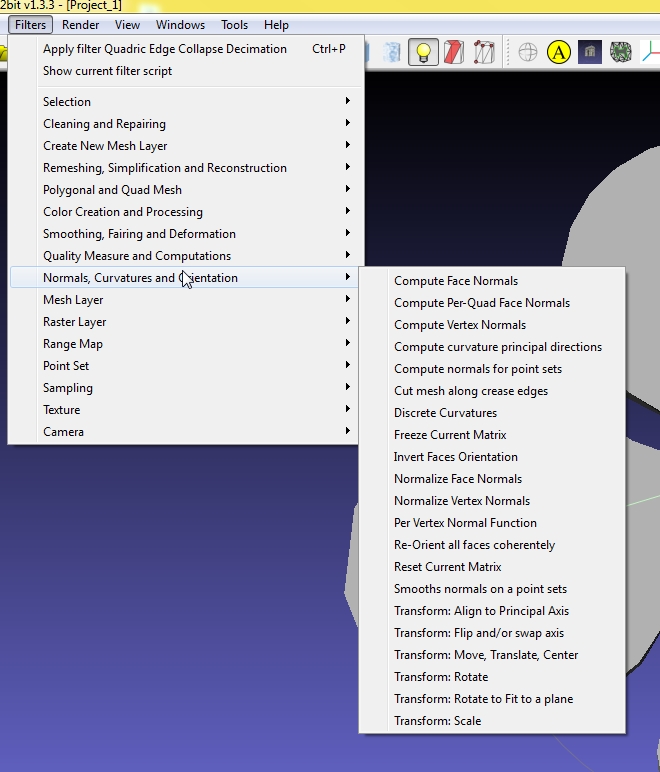Choose Normalize Vertex Normals
The width and height of the screenshot is (660, 772).
[492, 501]
